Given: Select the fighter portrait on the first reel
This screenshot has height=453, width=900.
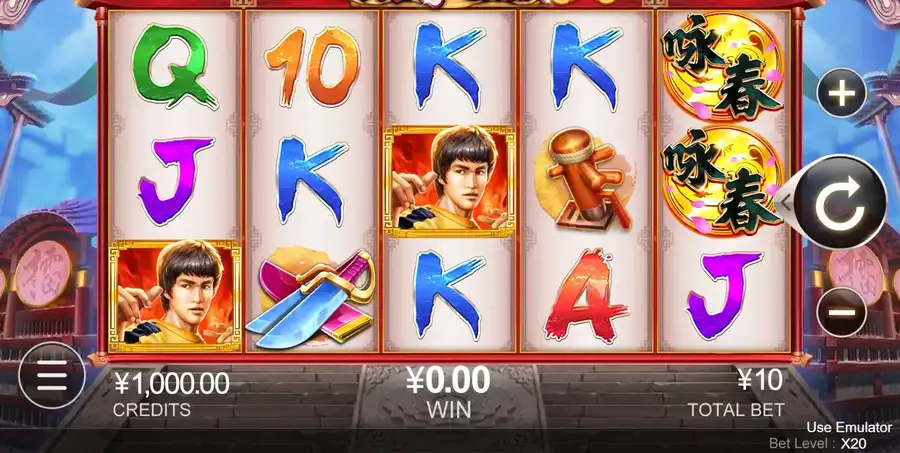Looking at the screenshot, I should 174,295.
